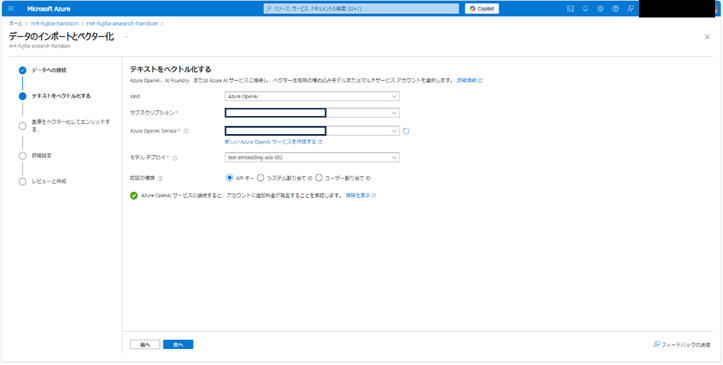Toggle the additional cost acknowledgment checkbox
This screenshot has height=365, width=723.
click(134, 195)
